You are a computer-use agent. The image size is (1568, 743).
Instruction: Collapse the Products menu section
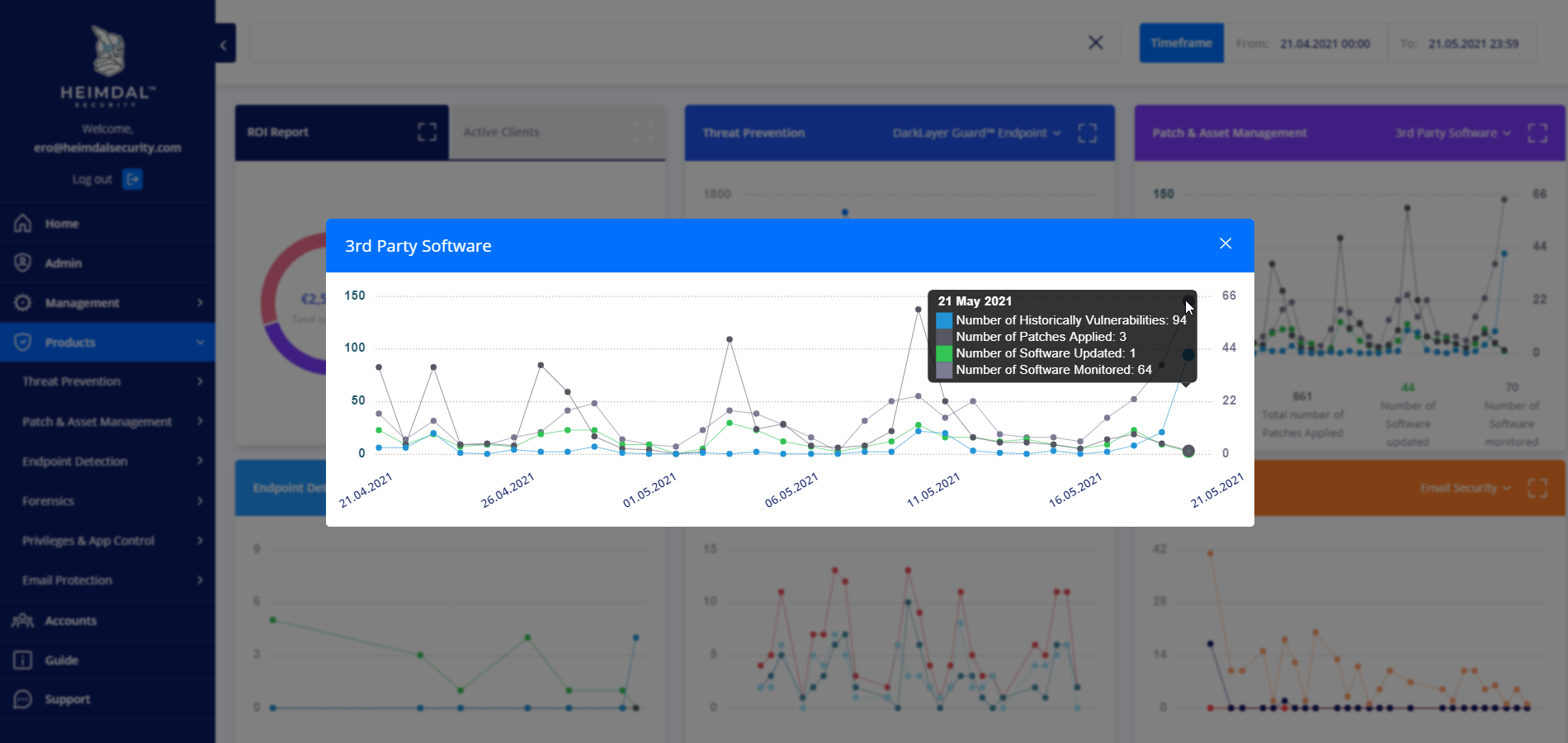(x=200, y=342)
